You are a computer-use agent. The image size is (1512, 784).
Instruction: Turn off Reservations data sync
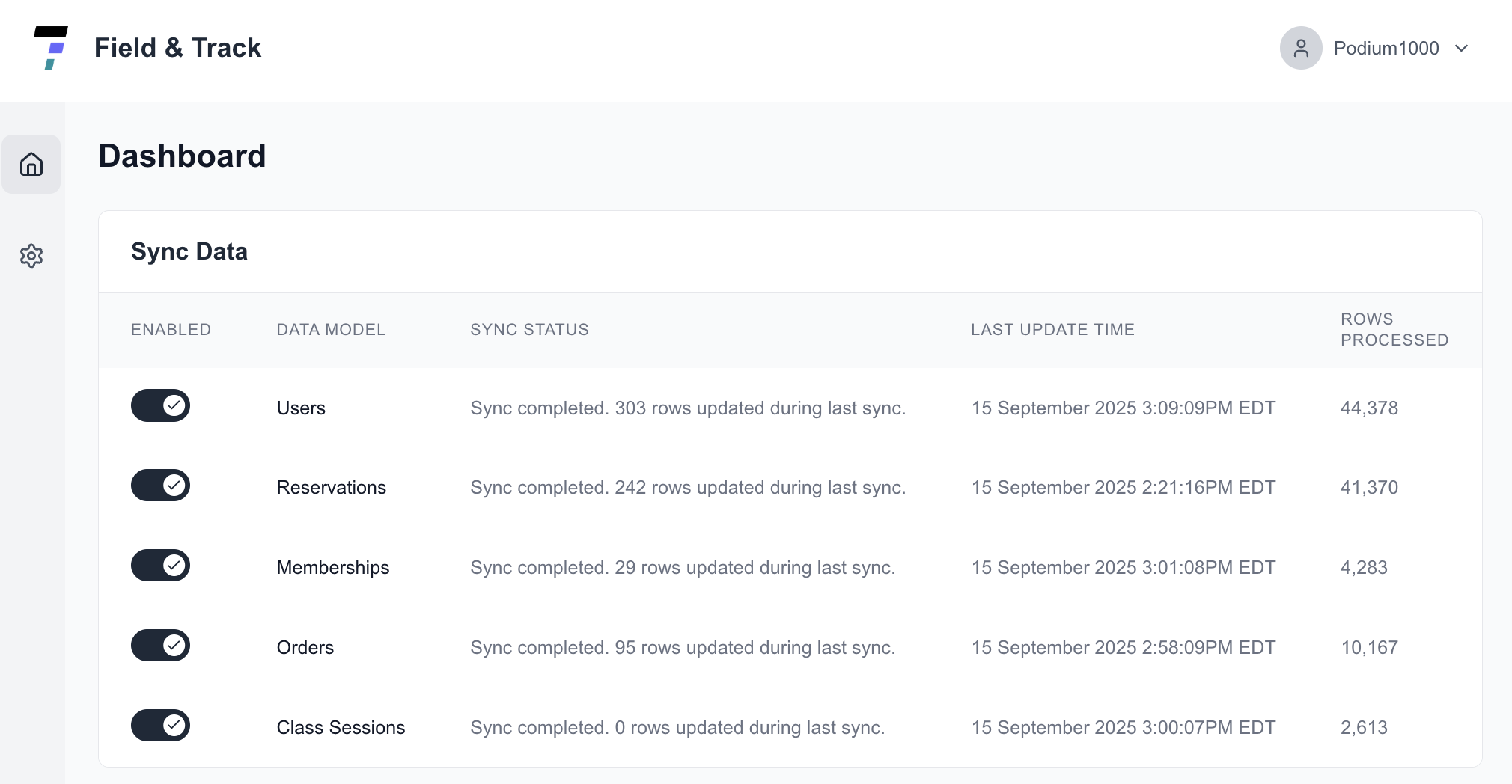coord(160,486)
